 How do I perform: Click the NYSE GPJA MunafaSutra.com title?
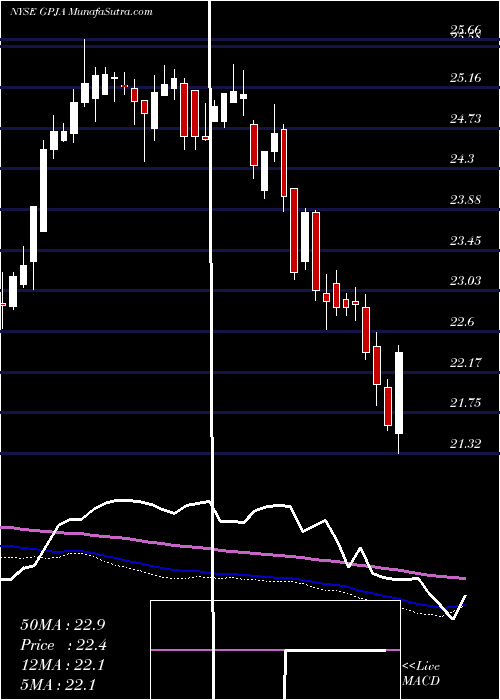pos(81,12)
